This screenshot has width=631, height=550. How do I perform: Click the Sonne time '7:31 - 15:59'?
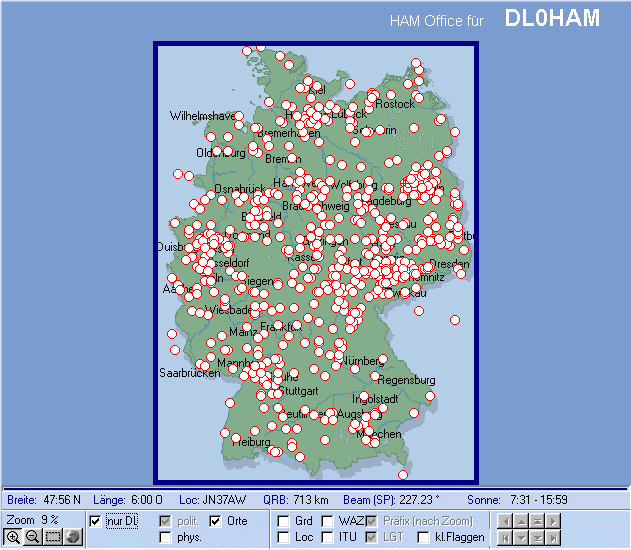(x=538, y=500)
